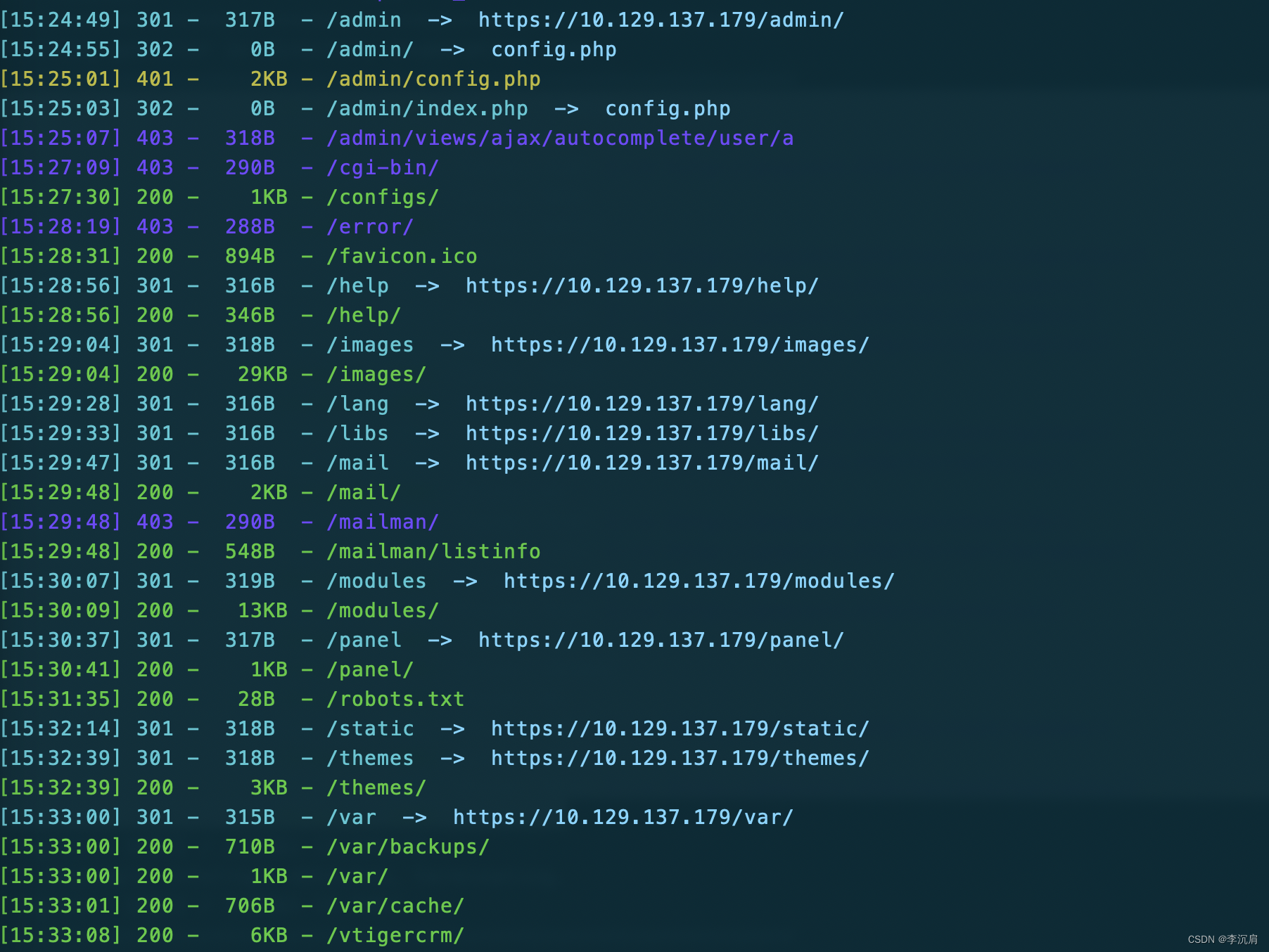This screenshot has width=1269, height=952.
Task: Click the 710B size value
Action: 250,847
